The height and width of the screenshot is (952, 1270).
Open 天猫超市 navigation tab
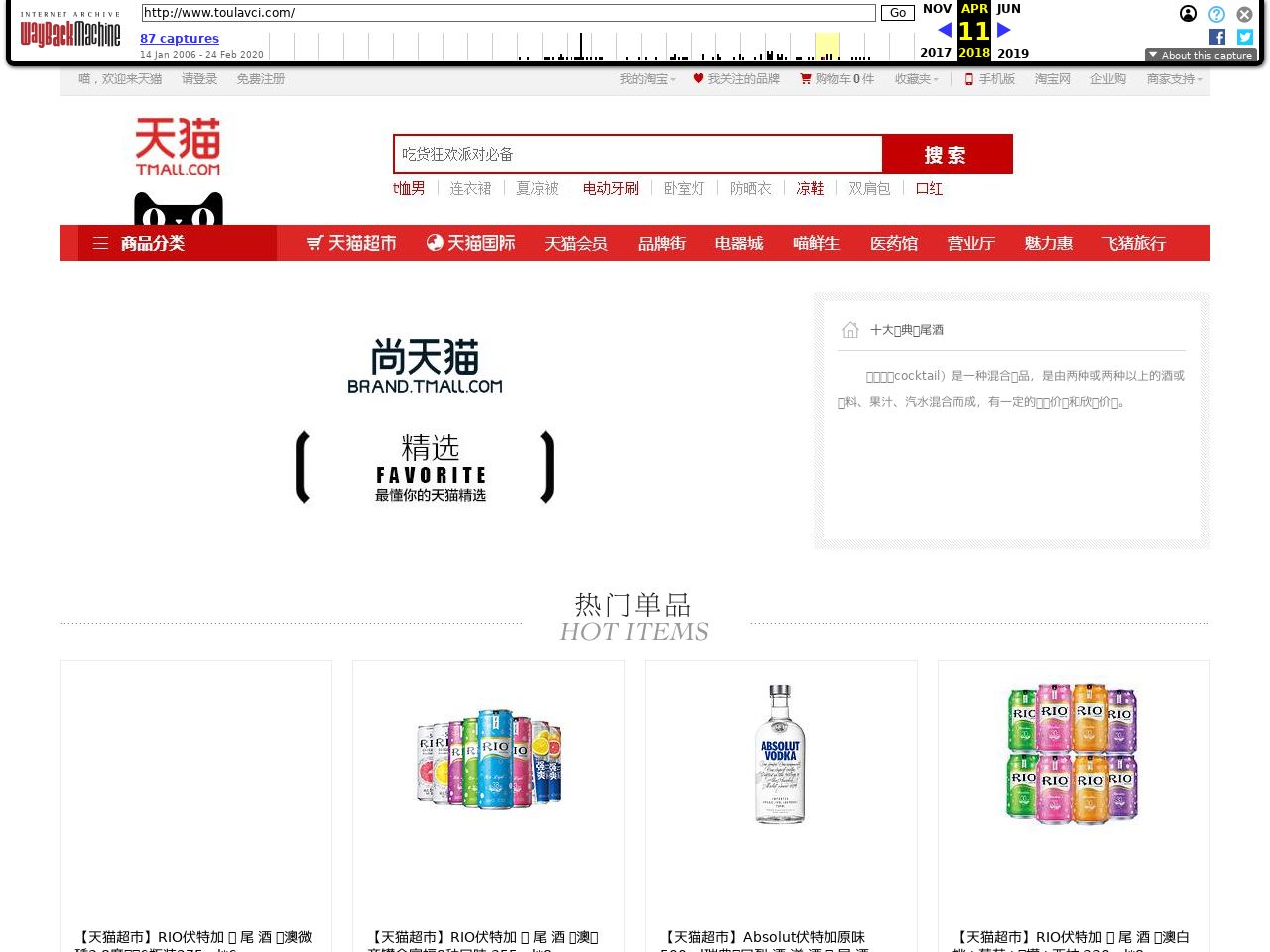coord(351,243)
